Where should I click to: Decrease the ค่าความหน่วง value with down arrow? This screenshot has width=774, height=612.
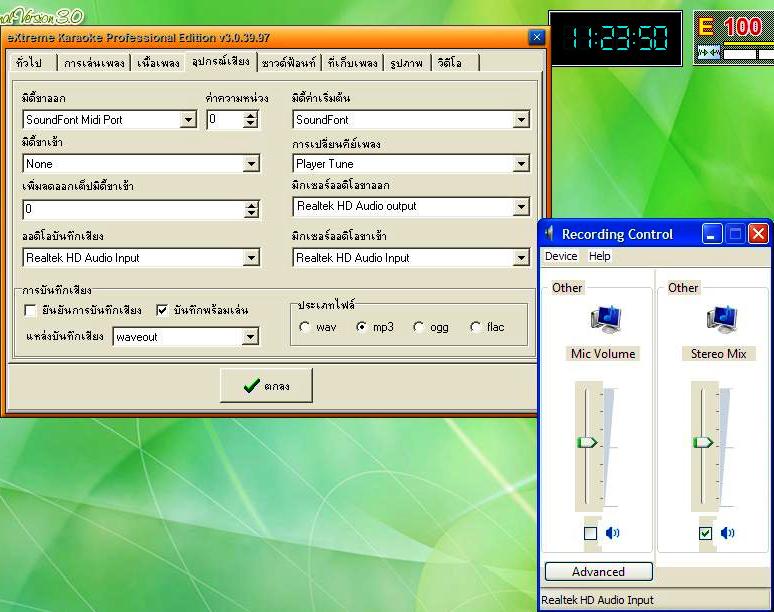251,123
